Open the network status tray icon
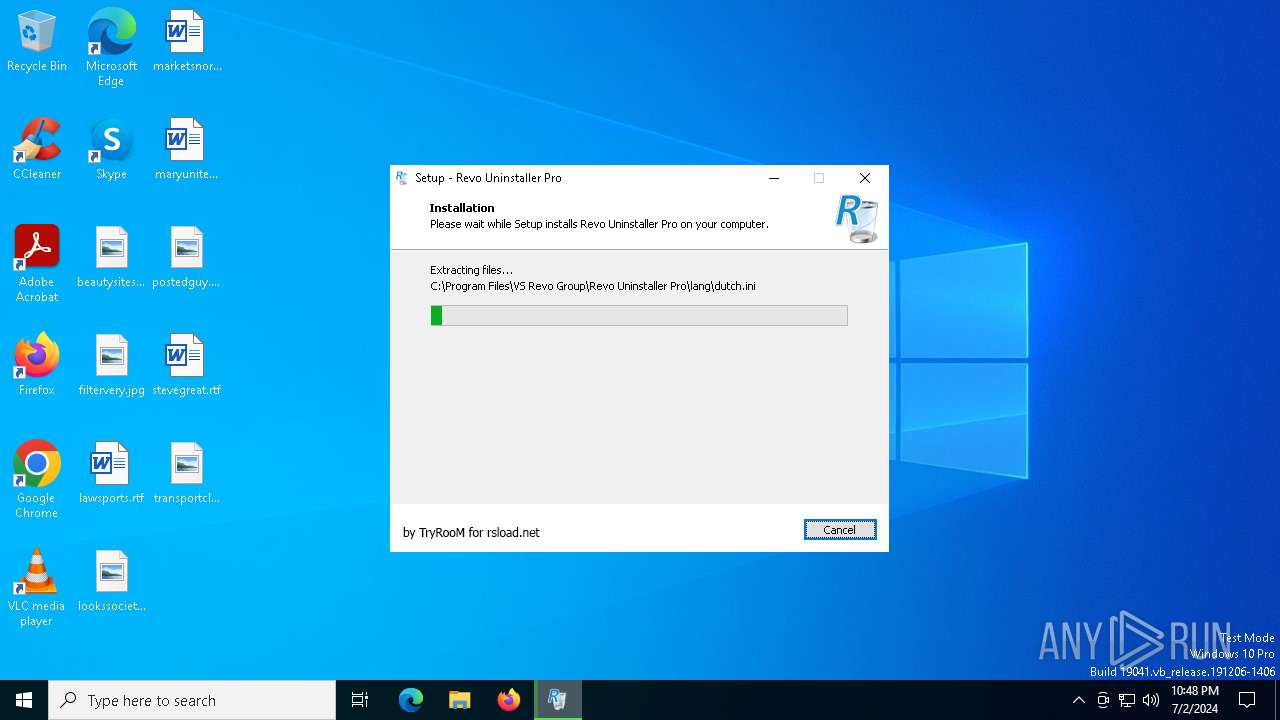 click(x=1127, y=700)
